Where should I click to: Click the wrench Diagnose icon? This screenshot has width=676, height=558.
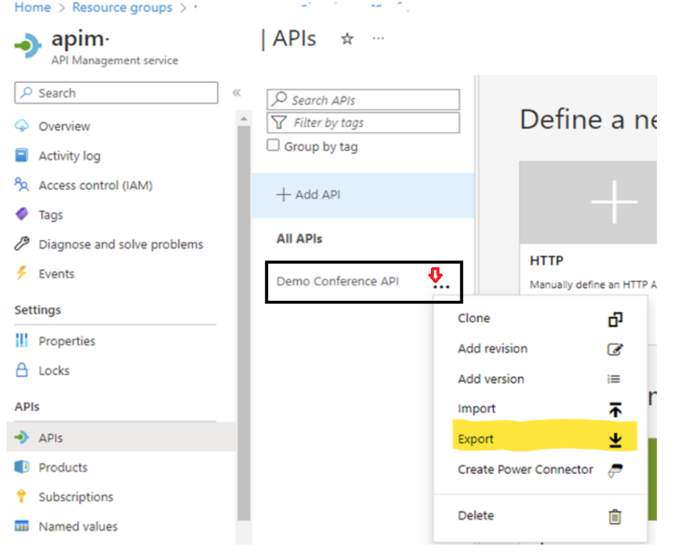pyautogui.click(x=22, y=244)
